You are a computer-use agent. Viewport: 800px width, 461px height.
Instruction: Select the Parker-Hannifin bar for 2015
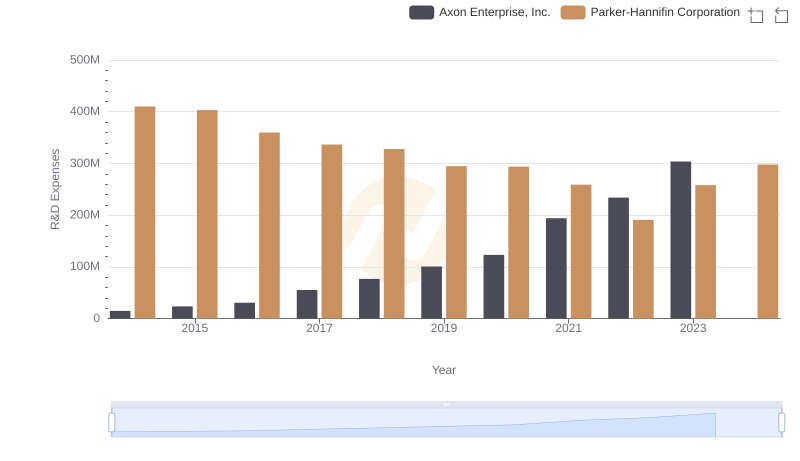[207, 214]
